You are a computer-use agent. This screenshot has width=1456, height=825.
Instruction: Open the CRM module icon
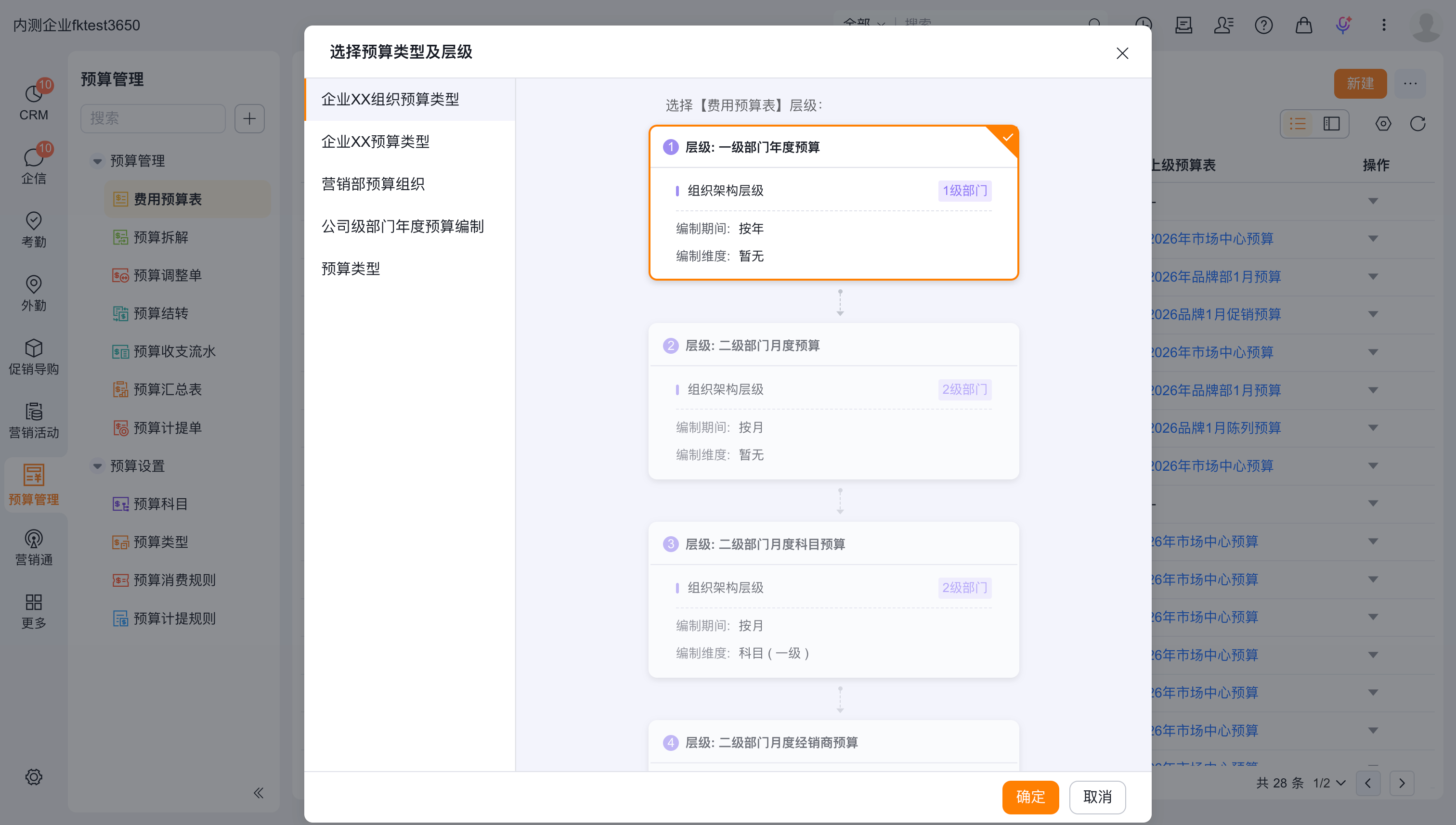(x=33, y=95)
